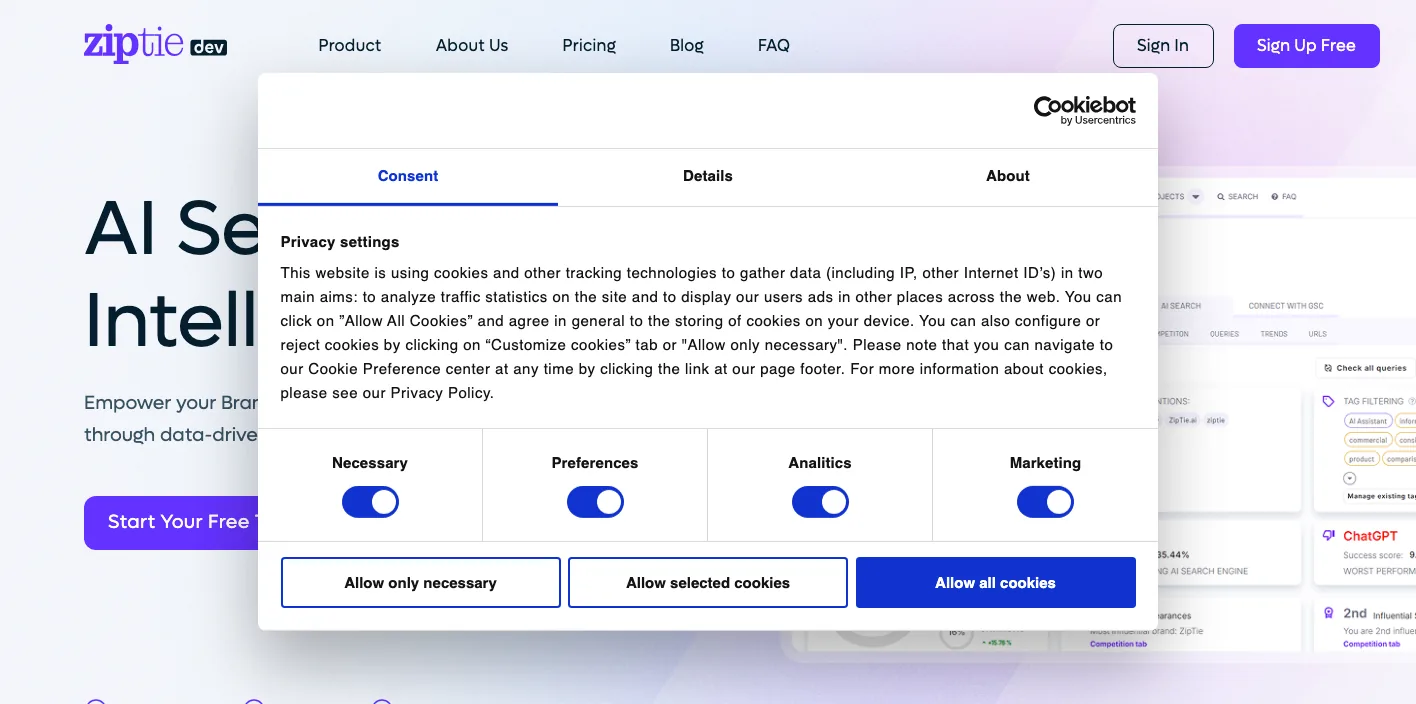Click Sign Up Free

1306,46
